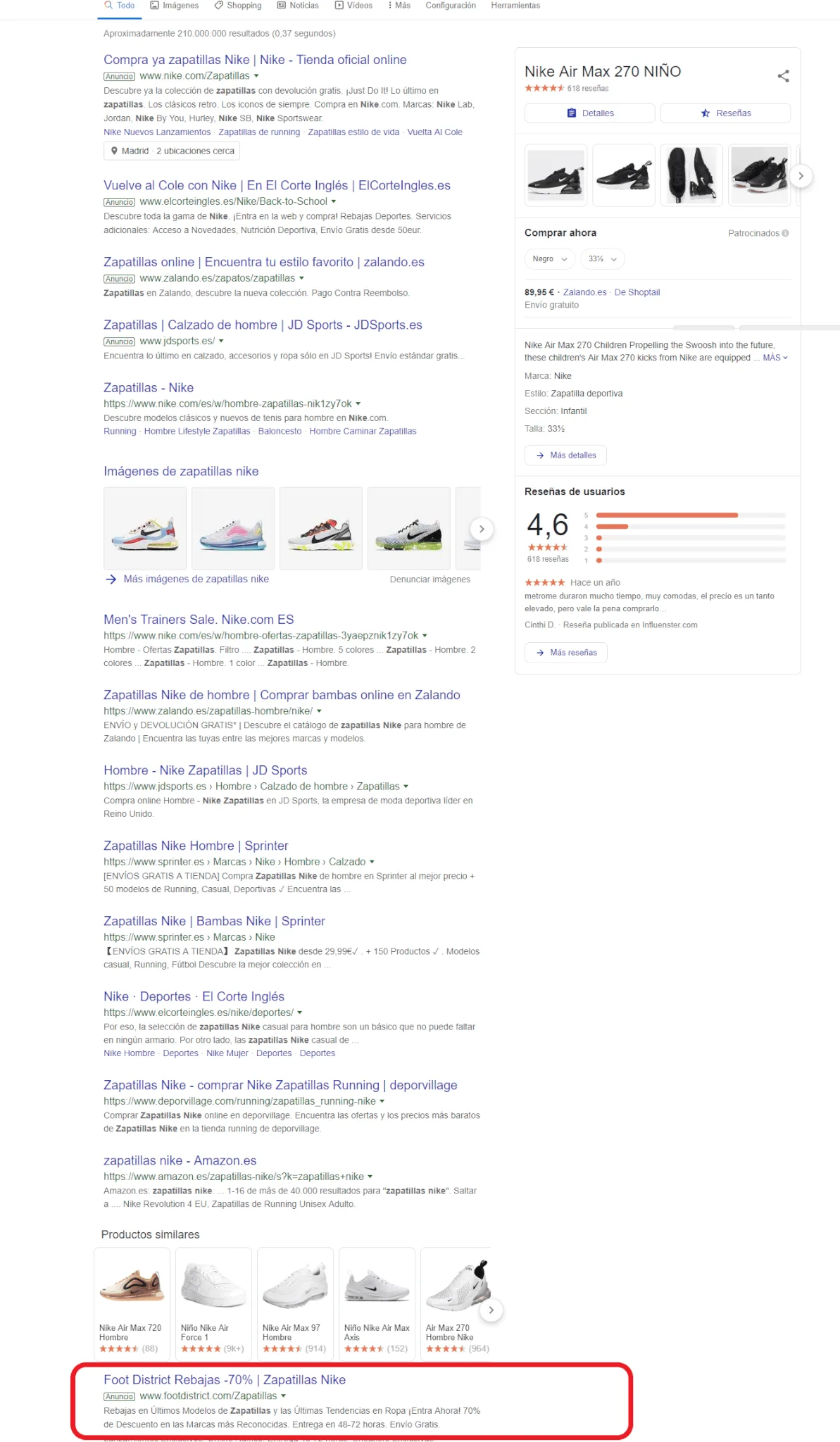This screenshot has width=840, height=1442.
Task: Open Zapatillas Nike Hombre Sprinter result
Action: pyautogui.click(x=196, y=846)
